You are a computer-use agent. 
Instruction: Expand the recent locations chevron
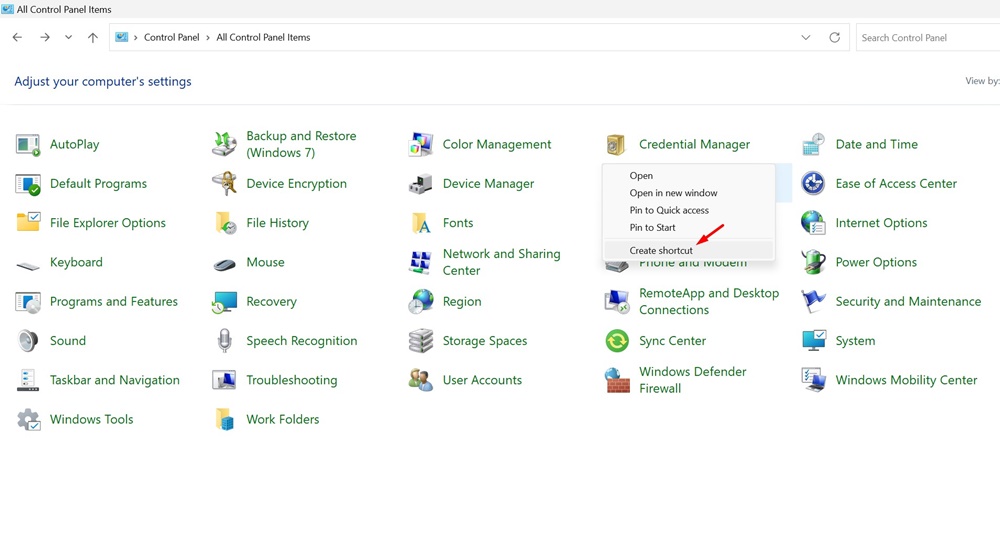pyautogui.click(x=68, y=38)
